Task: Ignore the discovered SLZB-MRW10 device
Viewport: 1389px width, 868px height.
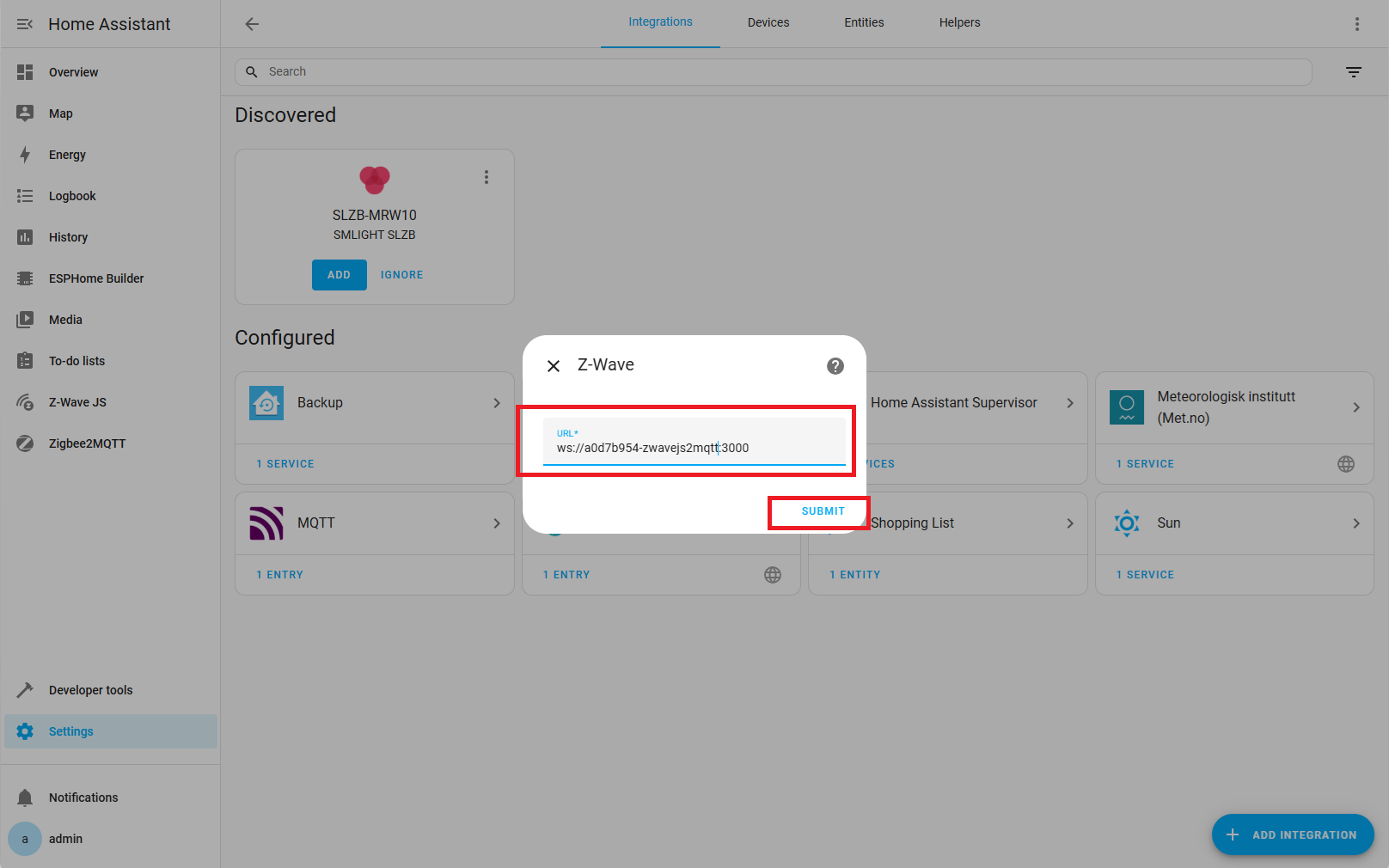Action: coord(402,275)
